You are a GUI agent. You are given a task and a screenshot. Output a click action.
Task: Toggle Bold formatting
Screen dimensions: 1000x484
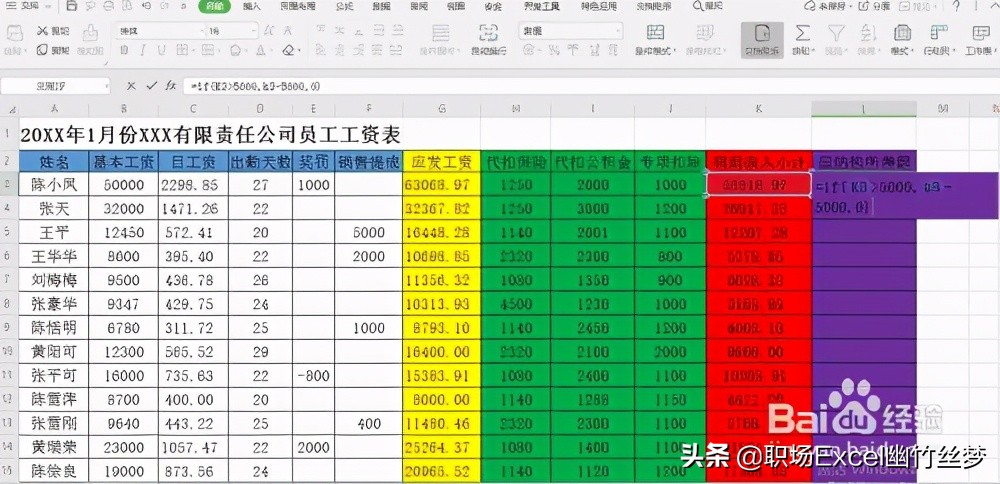point(123,50)
